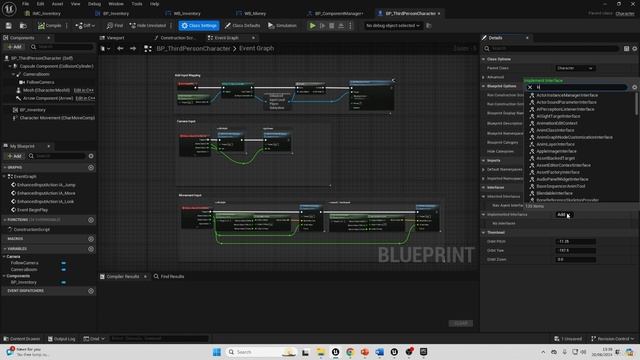Open the Edit menu
Image resolution: width=640 pixels, height=360 pixels.
click(x=40, y=4)
